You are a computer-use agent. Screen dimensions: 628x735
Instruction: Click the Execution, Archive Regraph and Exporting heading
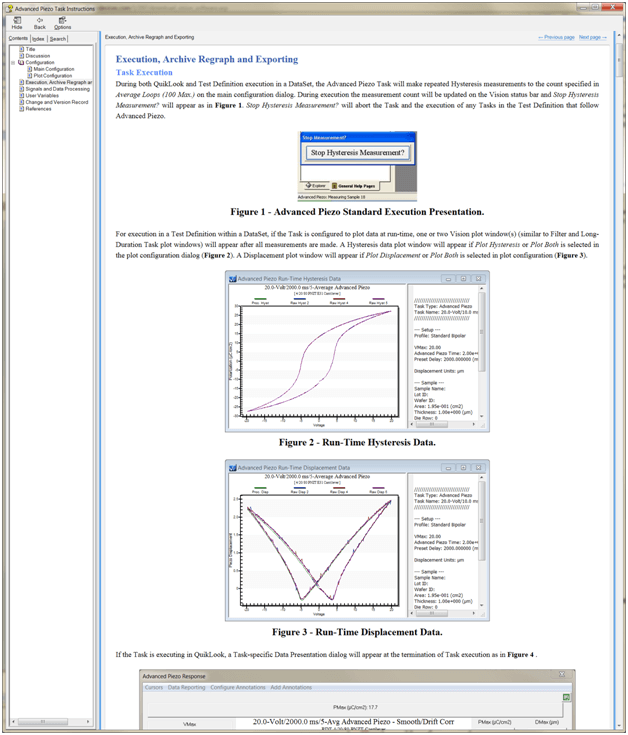coord(207,59)
